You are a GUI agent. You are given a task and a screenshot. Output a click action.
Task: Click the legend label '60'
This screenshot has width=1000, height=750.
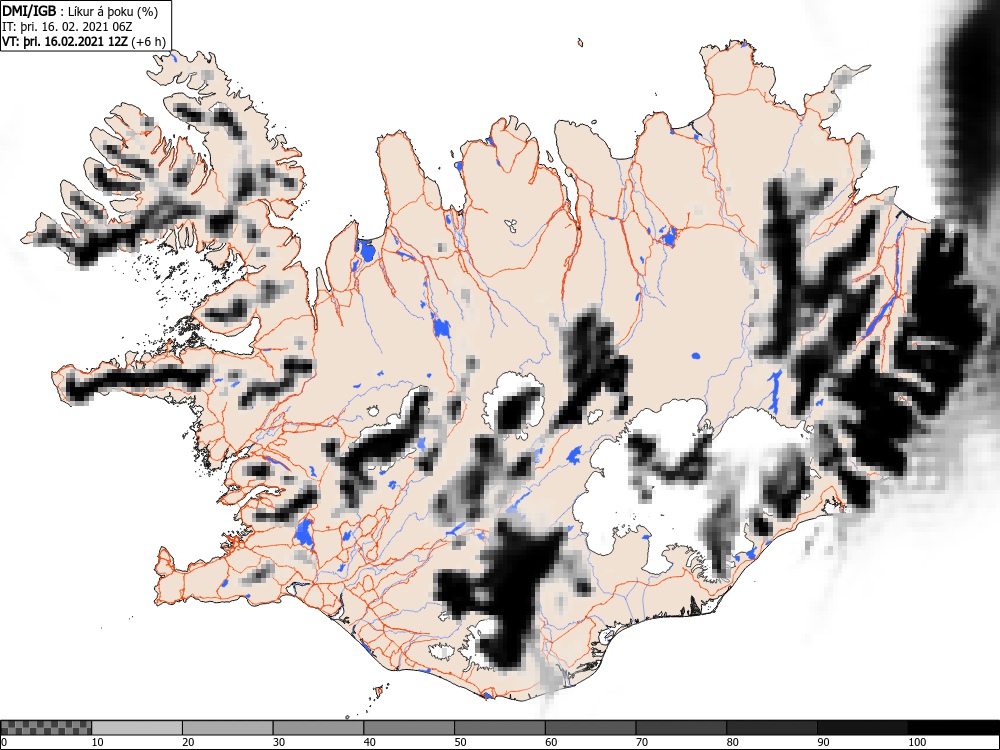(550, 742)
